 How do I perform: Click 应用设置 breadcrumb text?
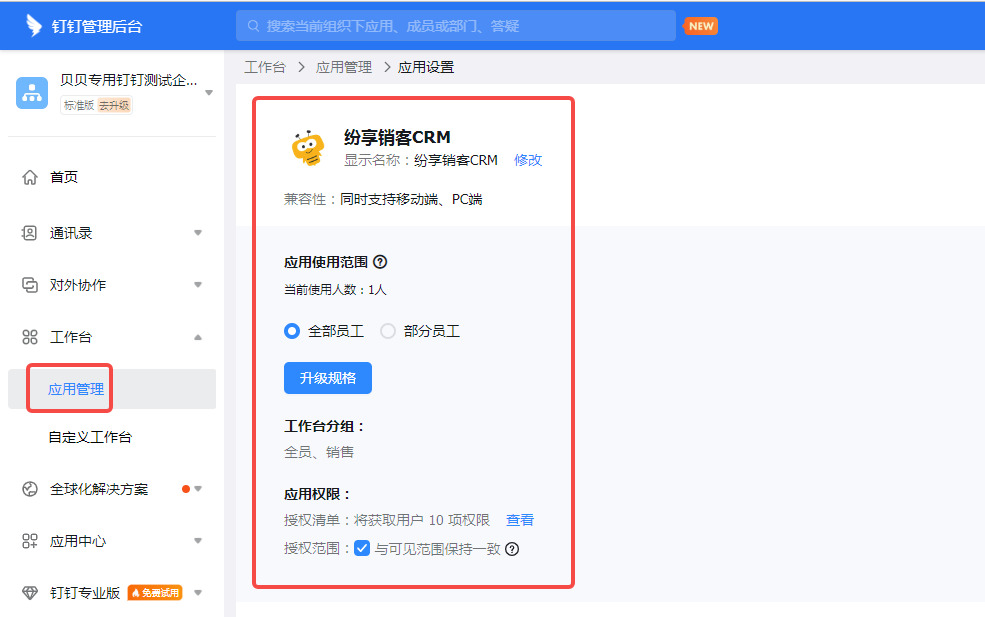coord(426,67)
